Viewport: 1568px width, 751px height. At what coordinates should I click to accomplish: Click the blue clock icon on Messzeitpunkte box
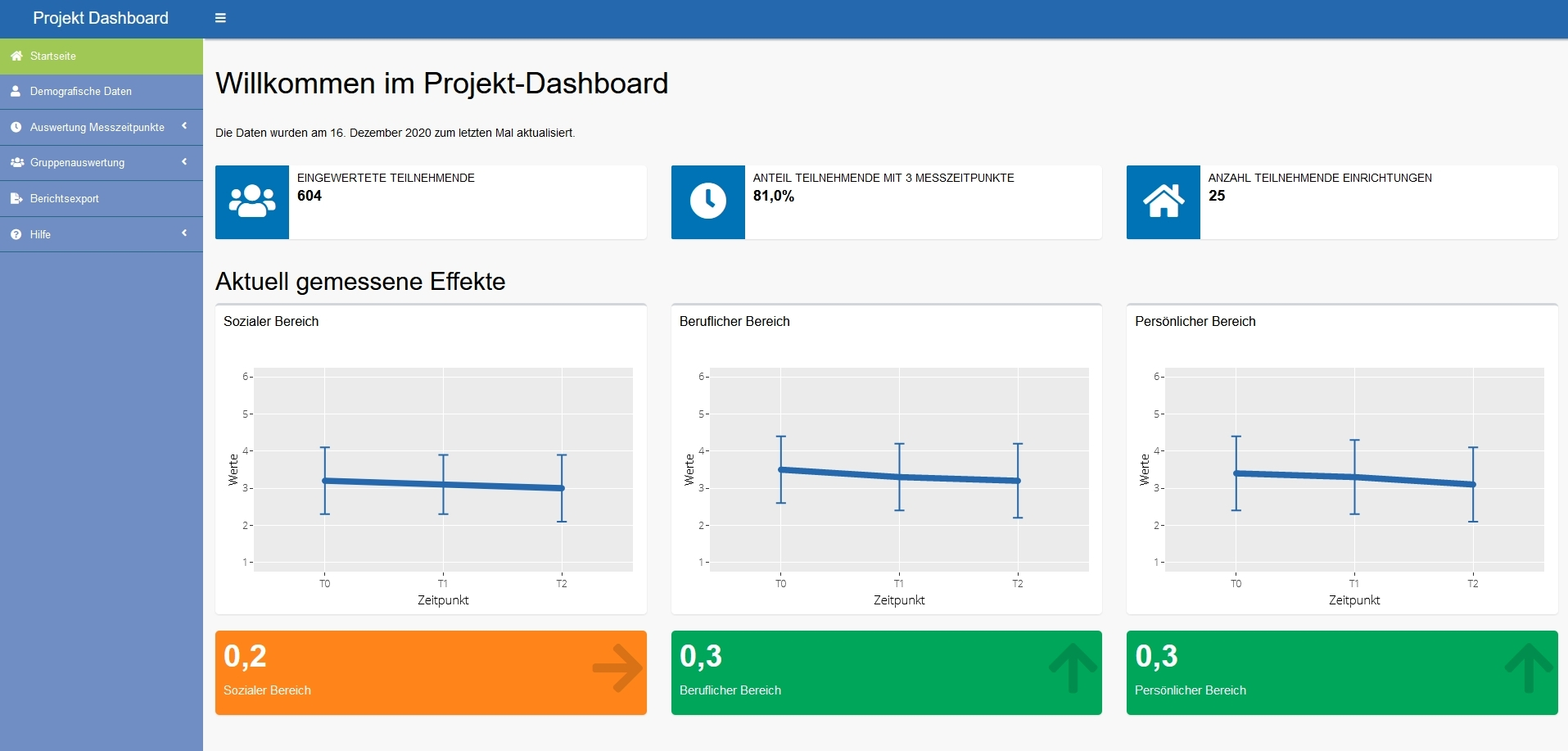(x=707, y=201)
